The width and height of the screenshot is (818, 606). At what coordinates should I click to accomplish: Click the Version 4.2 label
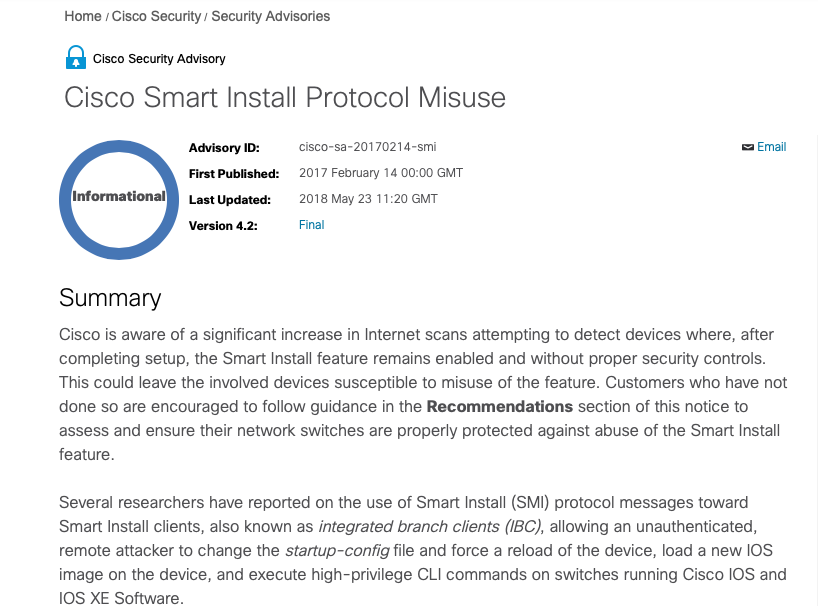(223, 226)
